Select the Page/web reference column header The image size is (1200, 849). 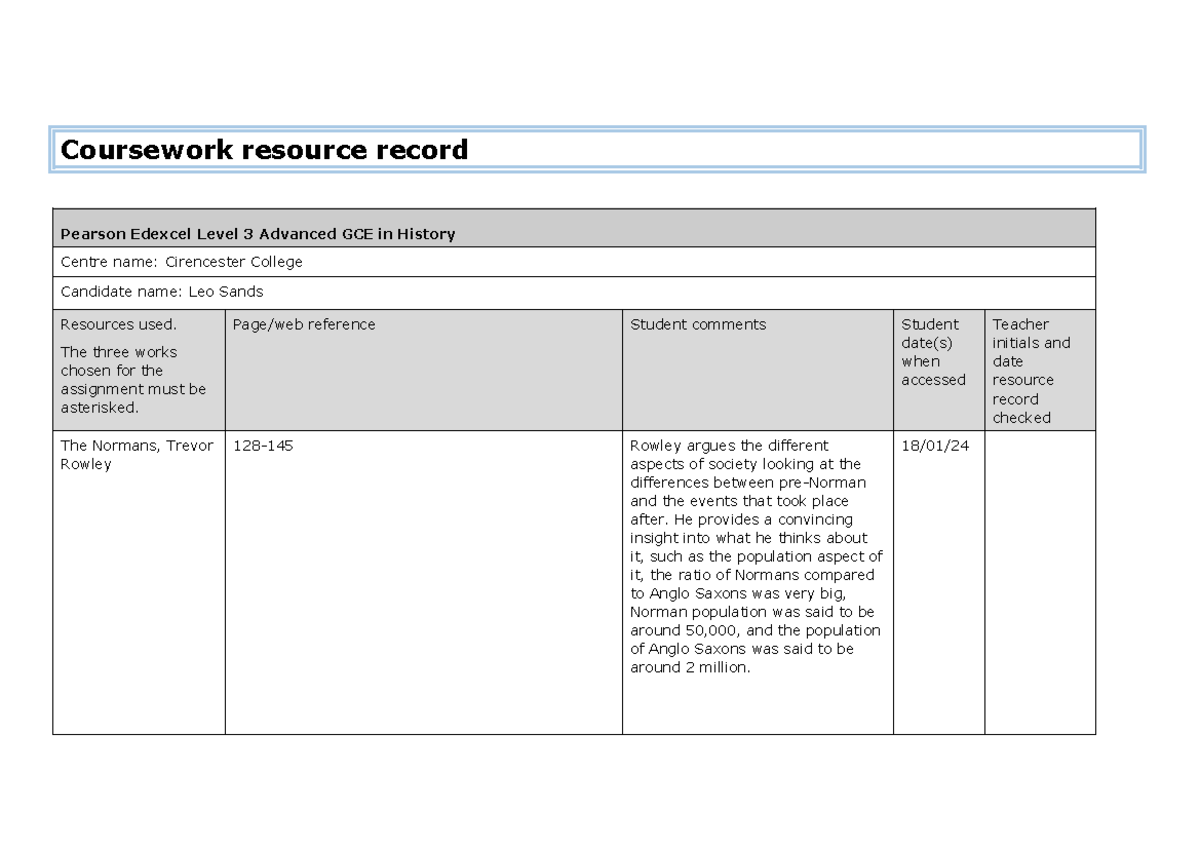pos(302,324)
